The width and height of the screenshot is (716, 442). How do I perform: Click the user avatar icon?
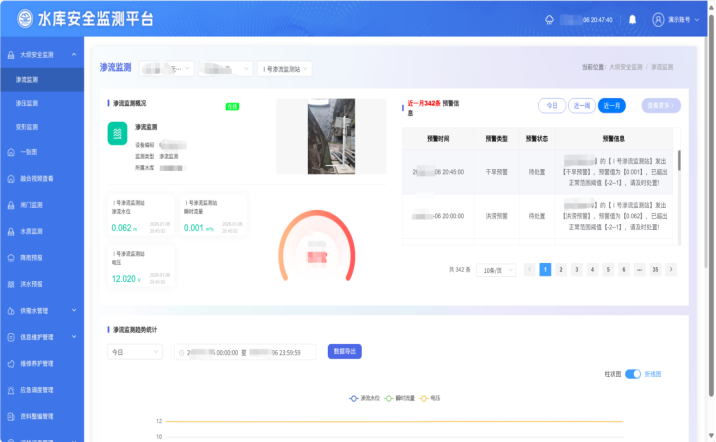pos(658,19)
